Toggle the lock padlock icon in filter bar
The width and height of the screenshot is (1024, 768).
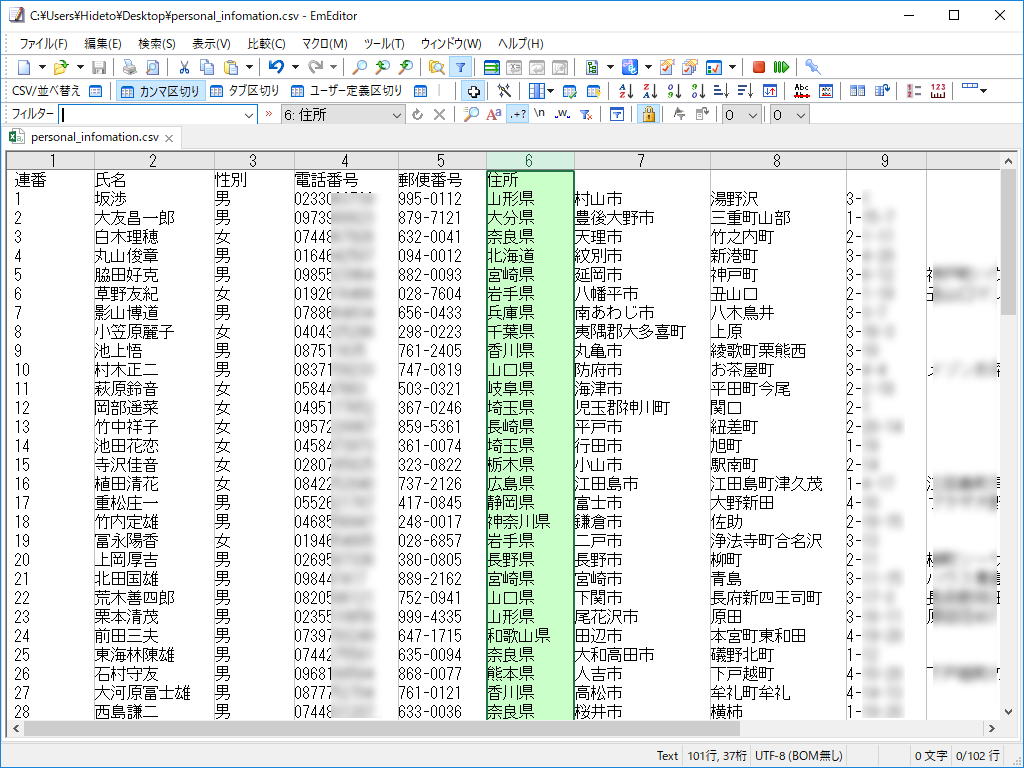pos(648,115)
